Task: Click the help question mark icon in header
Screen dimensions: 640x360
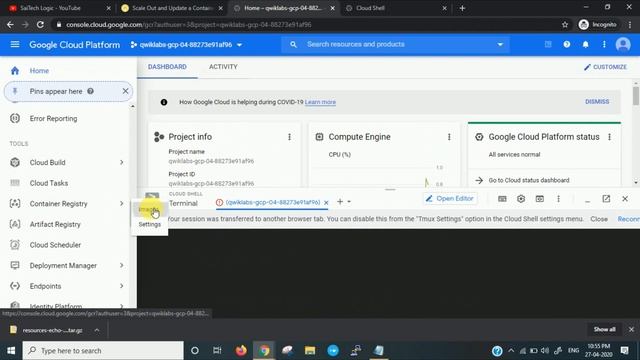Action: pos(567,44)
